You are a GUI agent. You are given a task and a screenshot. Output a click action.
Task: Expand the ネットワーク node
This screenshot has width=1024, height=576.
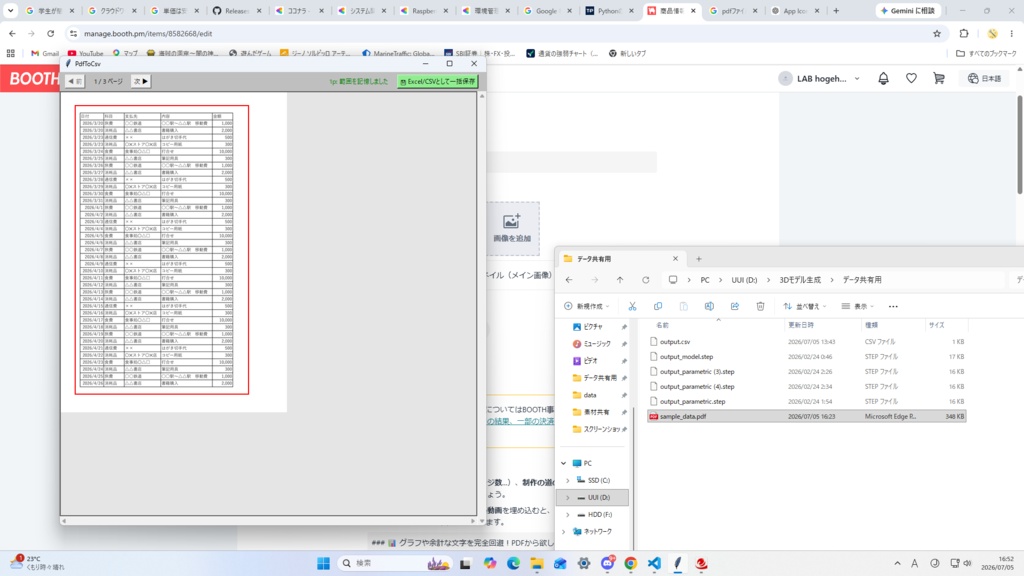[564, 532]
